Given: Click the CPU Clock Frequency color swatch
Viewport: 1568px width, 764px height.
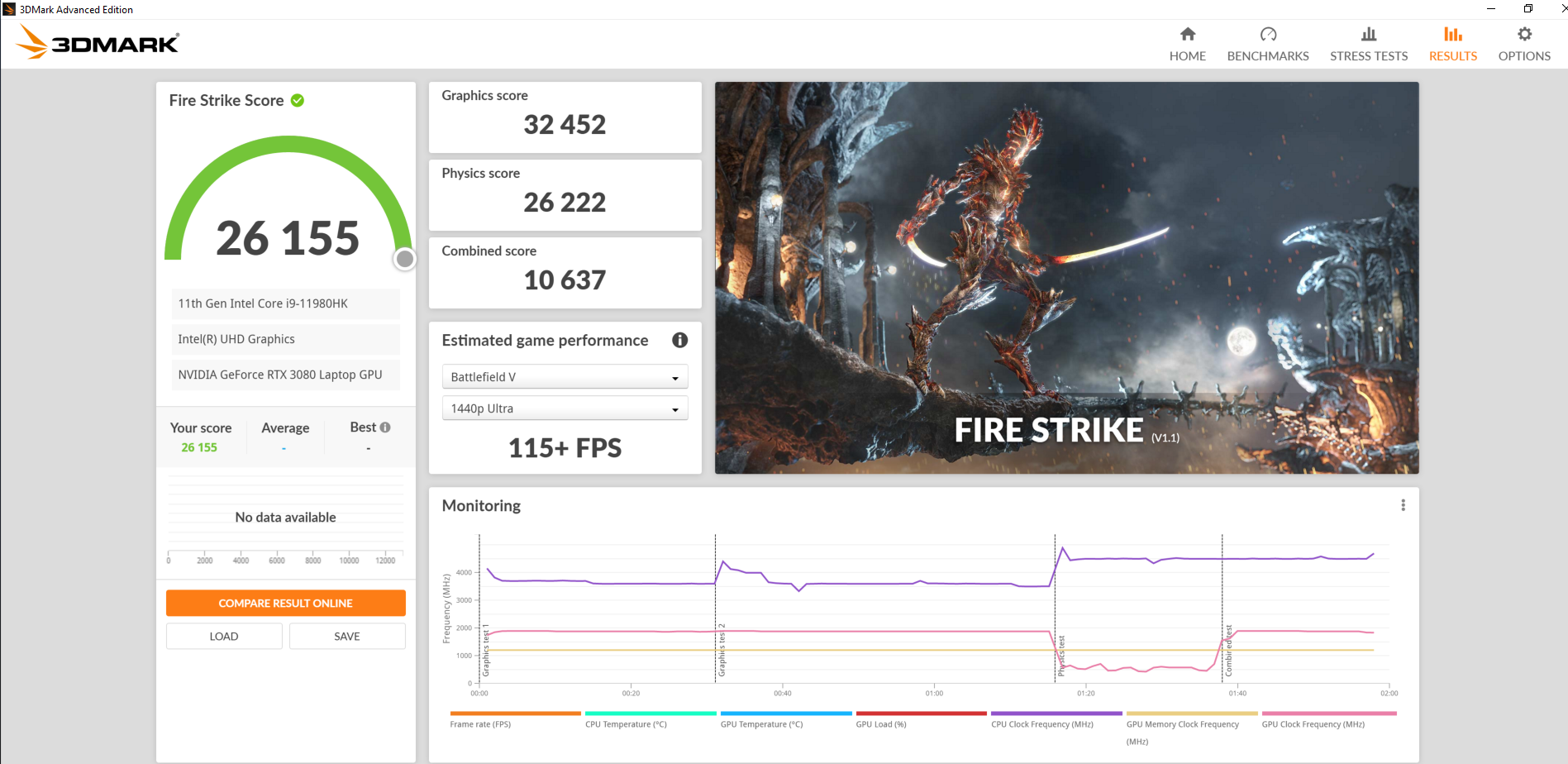Looking at the screenshot, I should (x=1056, y=713).
